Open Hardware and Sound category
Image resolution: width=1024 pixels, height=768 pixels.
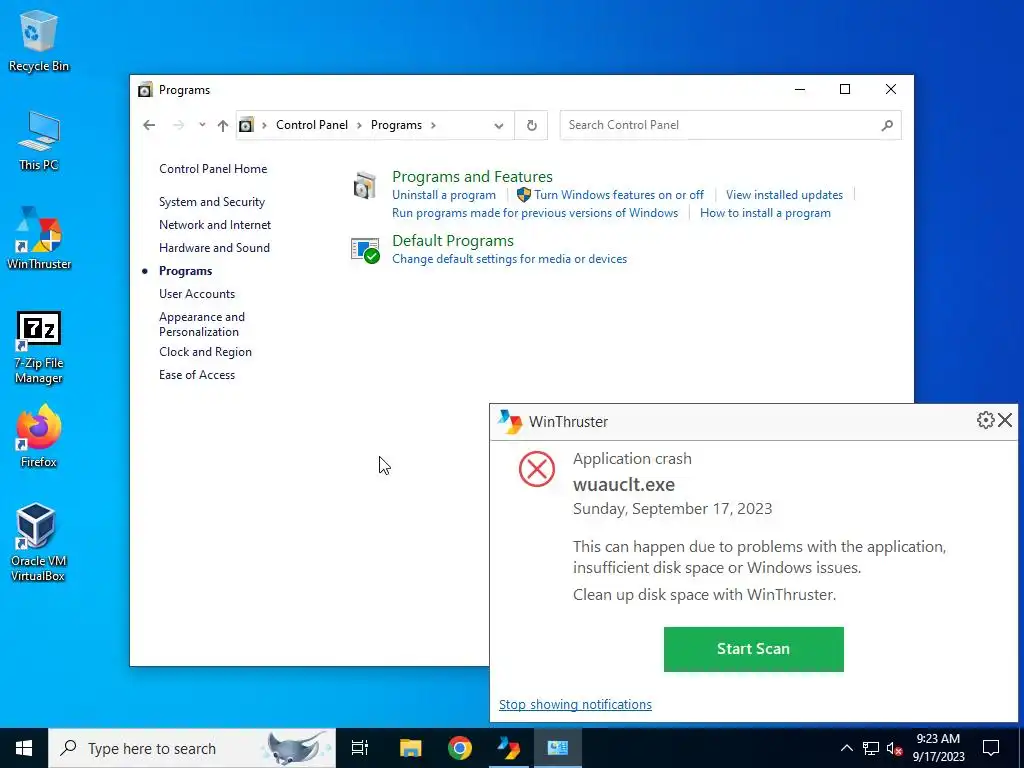tap(214, 248)
